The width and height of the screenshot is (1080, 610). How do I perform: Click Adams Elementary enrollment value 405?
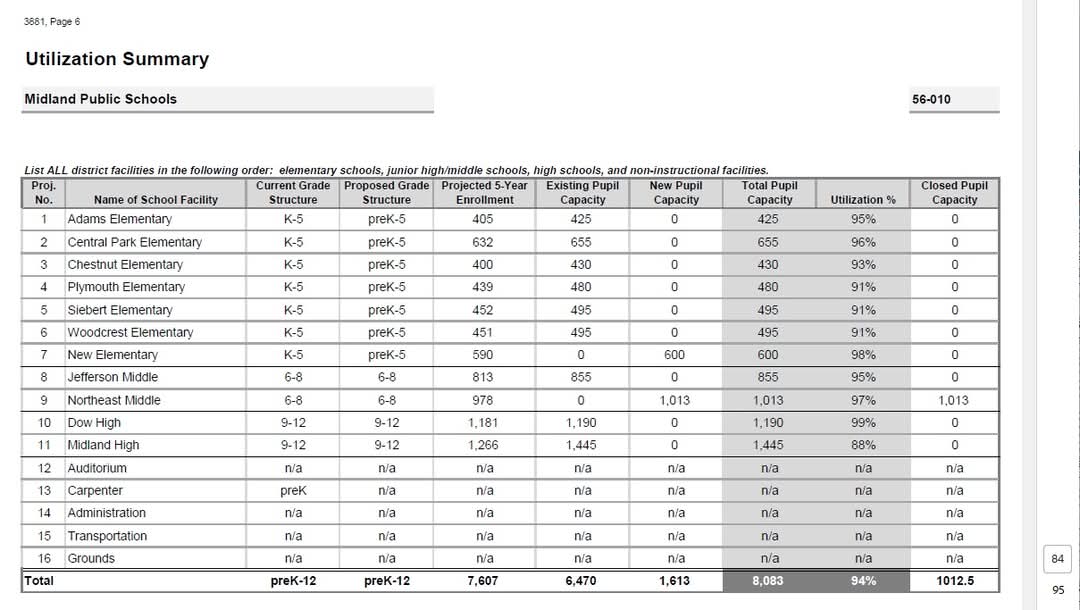click(x=483, y=219)
